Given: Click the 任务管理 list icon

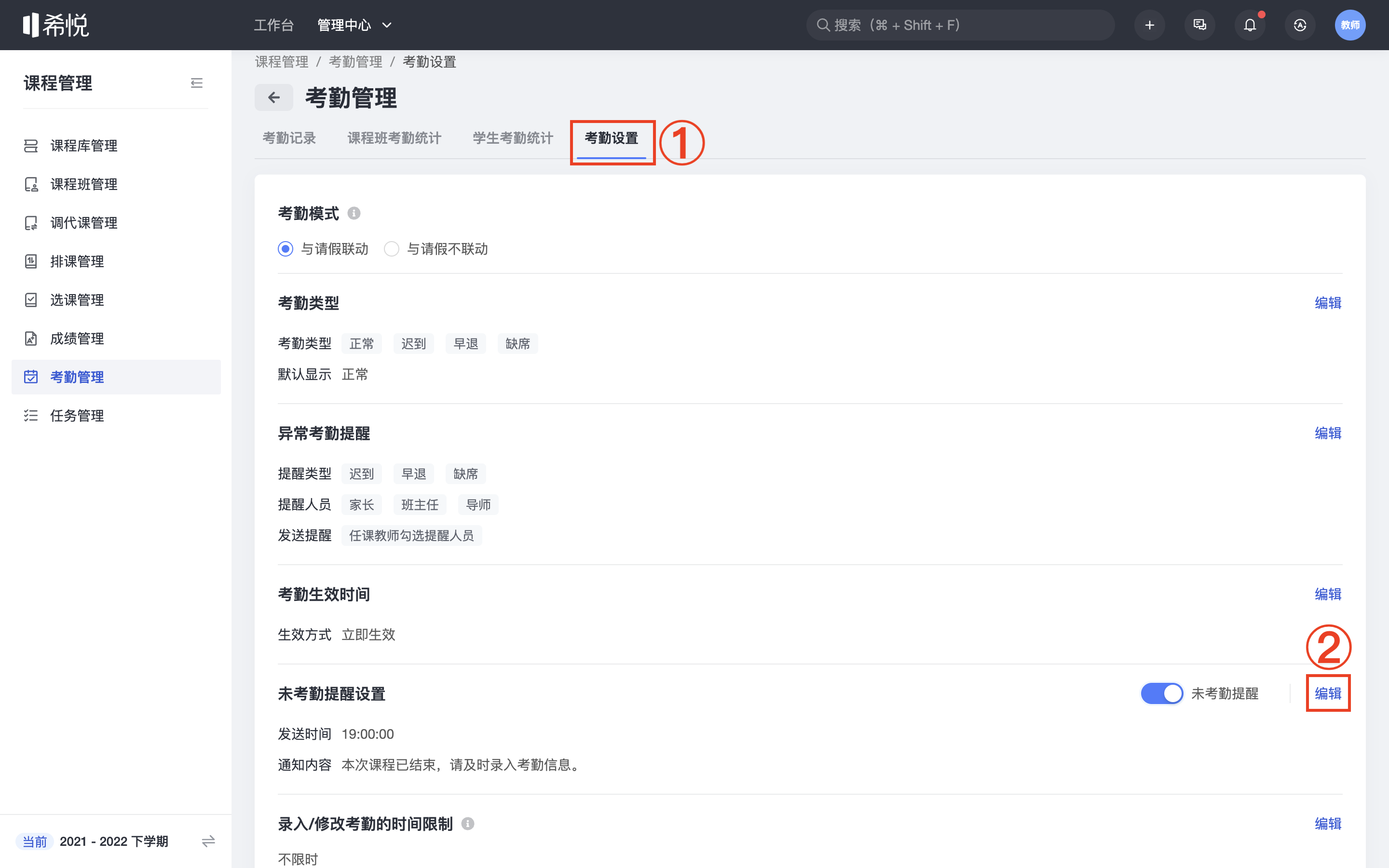Looking at the screenshot, I should [x=31, y=416].
